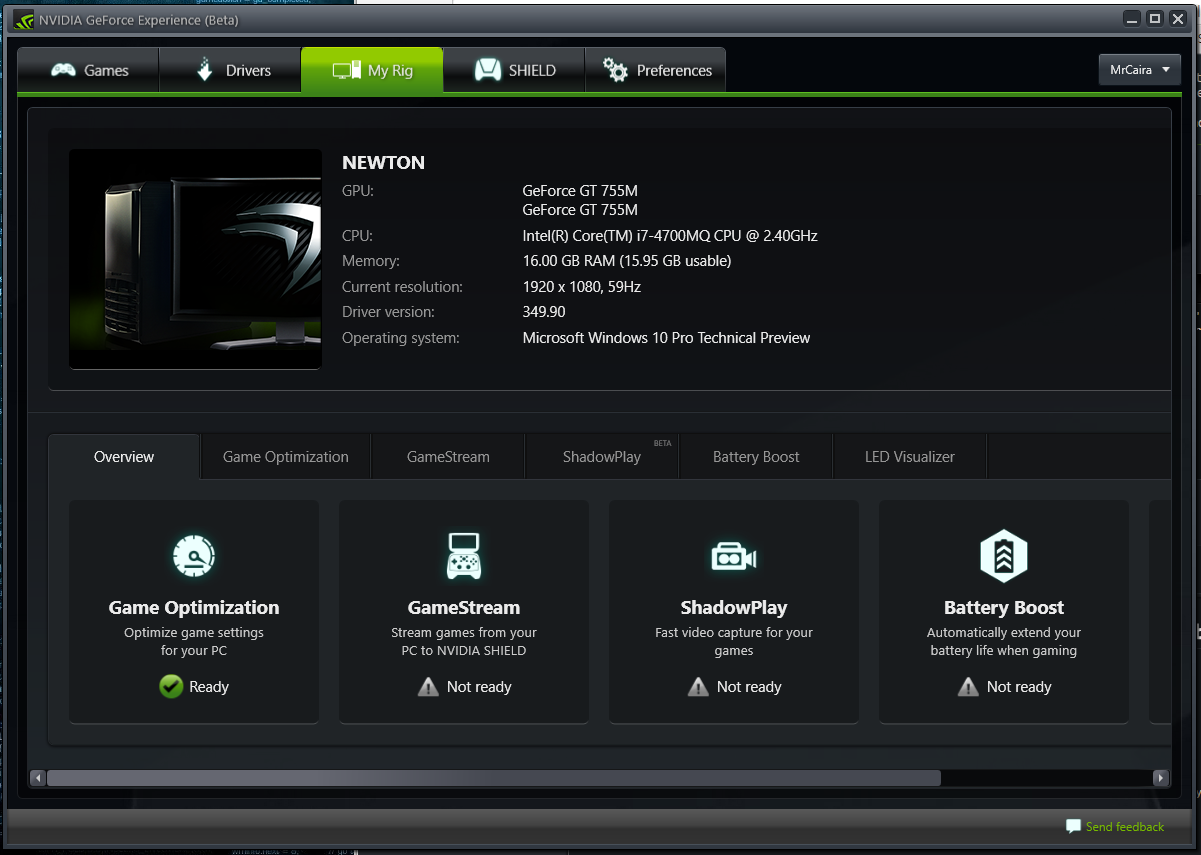Click the Not ready text under ShadowPlay
The width and height of the screenshot is (1201, 855).
[x=749, y=687]
